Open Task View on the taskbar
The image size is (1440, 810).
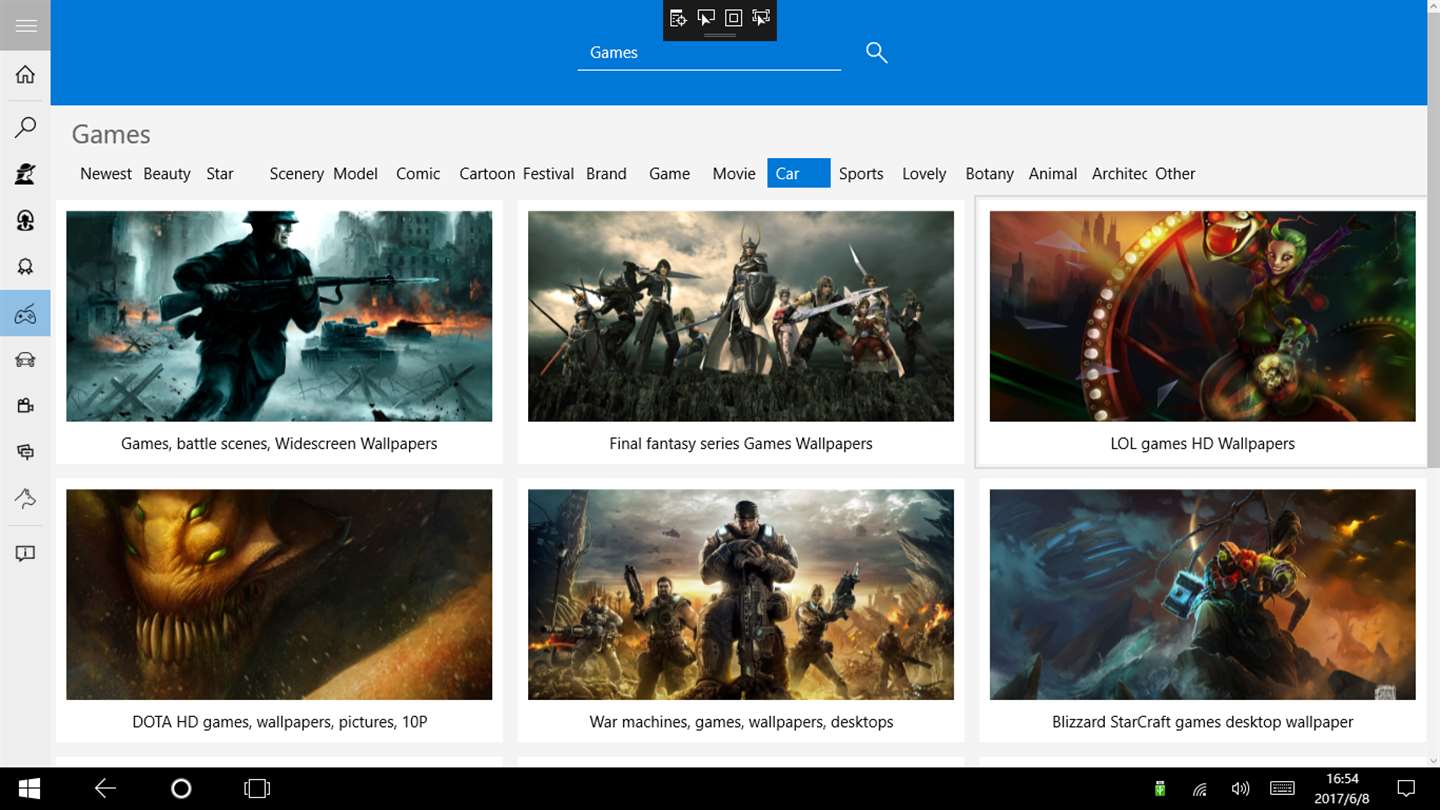click(257, 789)
